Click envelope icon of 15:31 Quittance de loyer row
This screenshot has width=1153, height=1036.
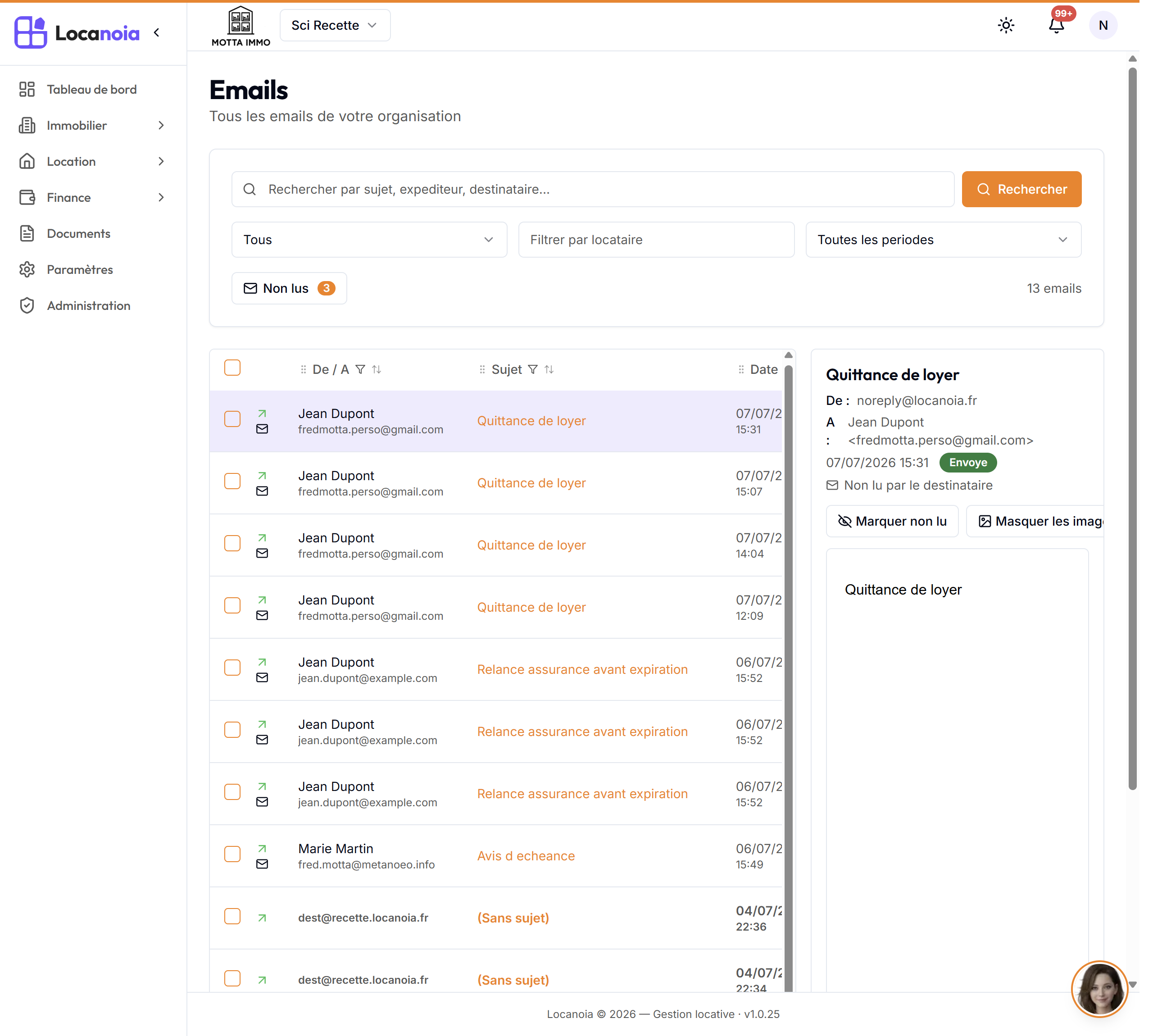click(x=262, y=429)
